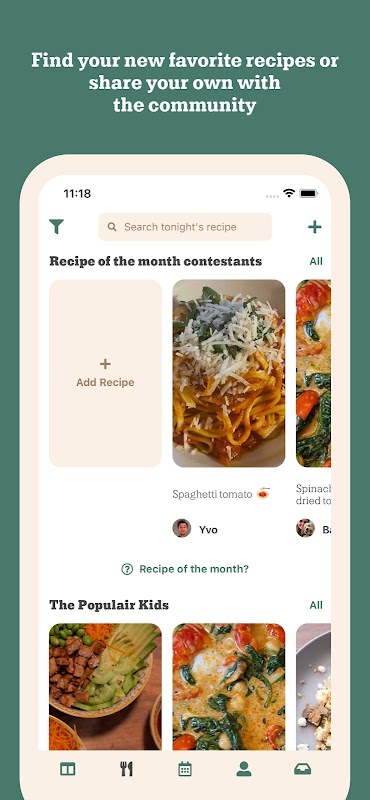Click the Search tonight's recipe field

coord(185,227)
